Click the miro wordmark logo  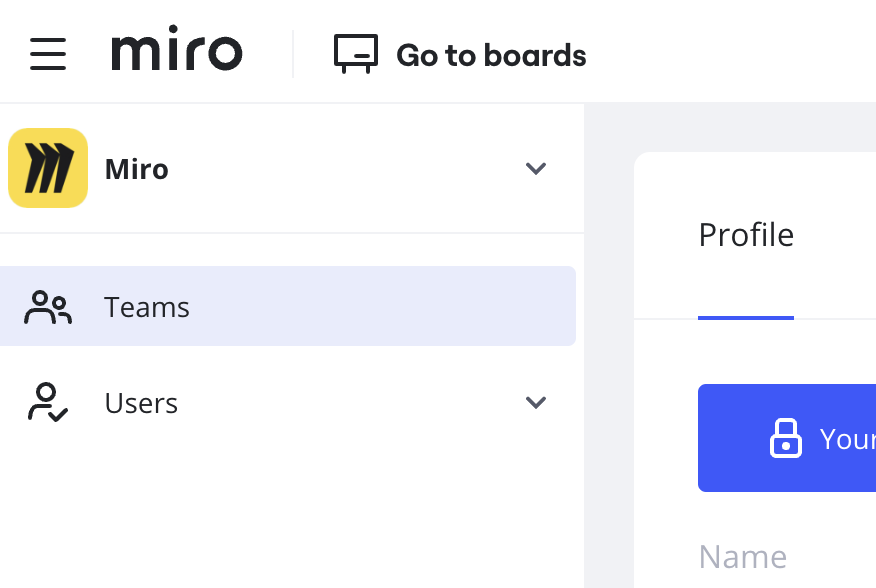[176, 52]
